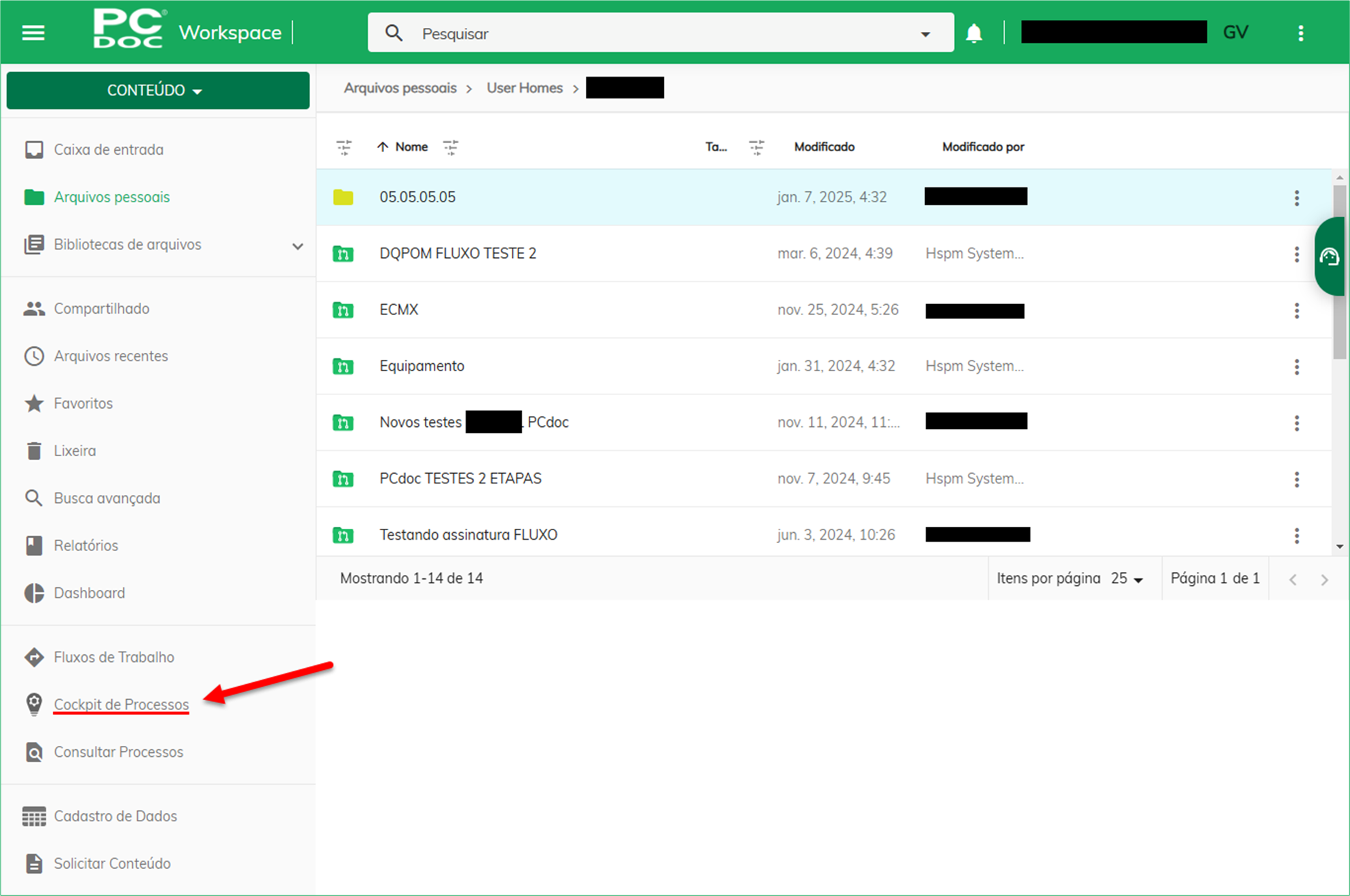Click the leftmost column filter settings icon

click(x=344, y=147)
